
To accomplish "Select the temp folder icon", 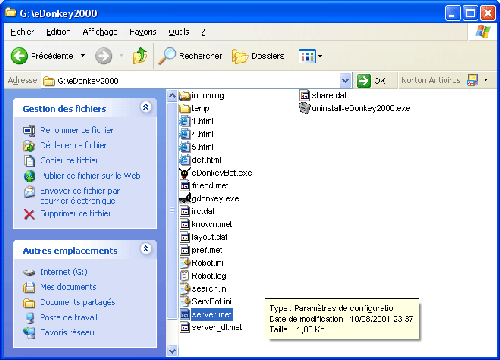I will point(185,108).
